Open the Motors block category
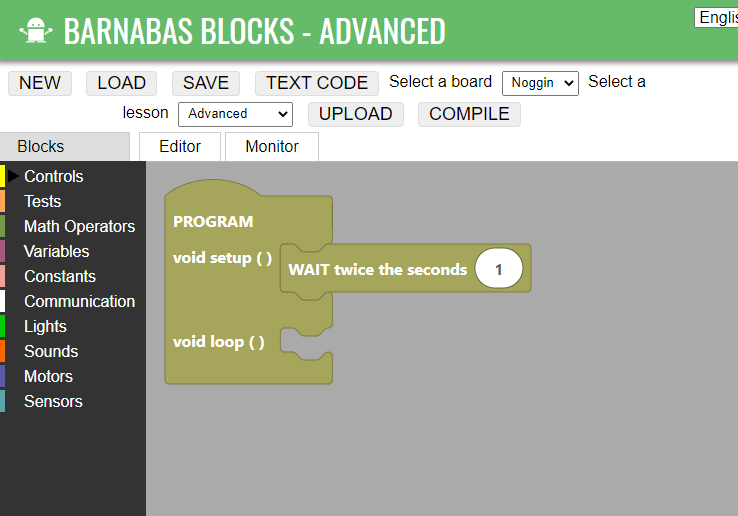The height and width of the screenshot is (516, 738). pos(48,376)
